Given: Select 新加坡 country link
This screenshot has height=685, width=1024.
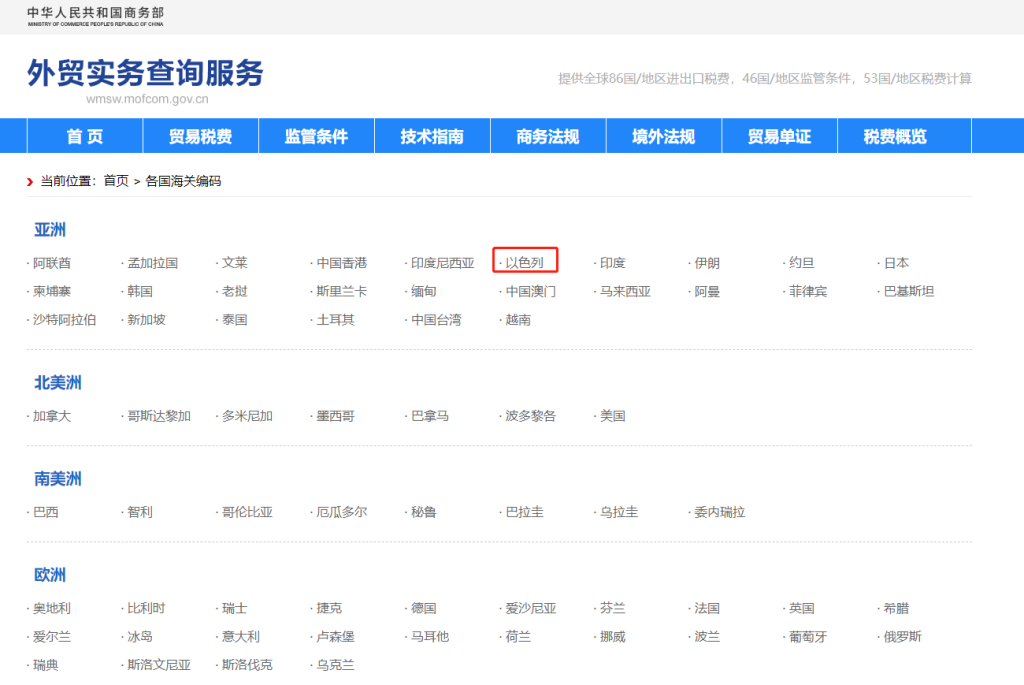Looking at the screenshot, I should click(x=146, y=320).
